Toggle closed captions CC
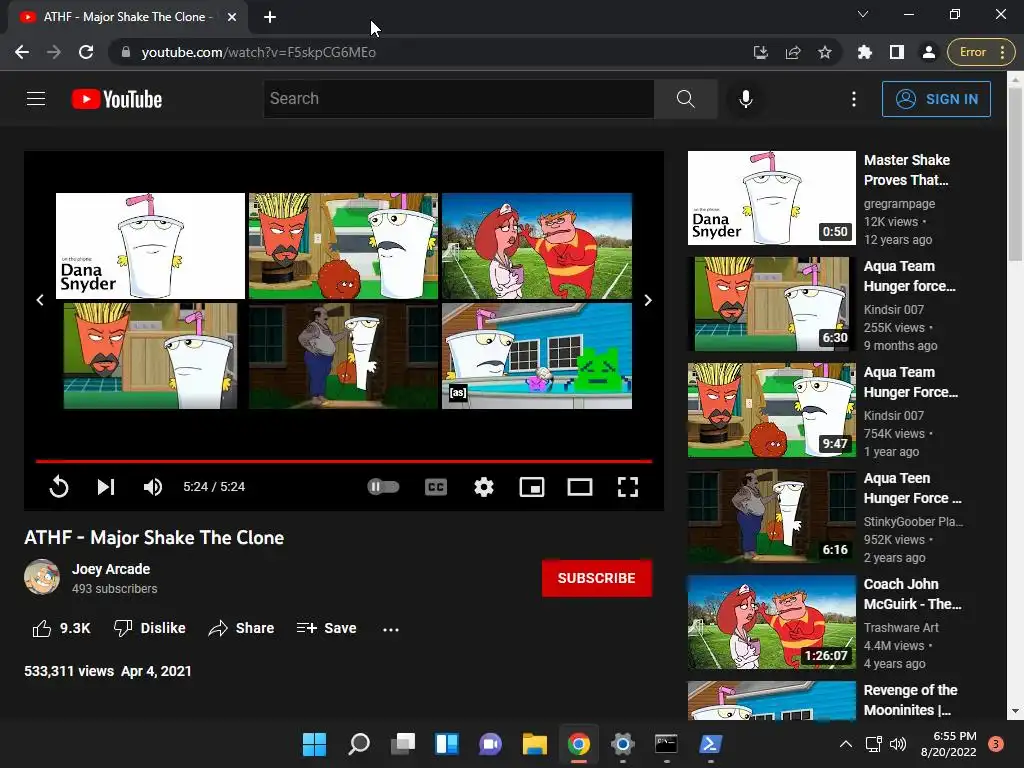The image size is (1024, 768). pos(436,487)
